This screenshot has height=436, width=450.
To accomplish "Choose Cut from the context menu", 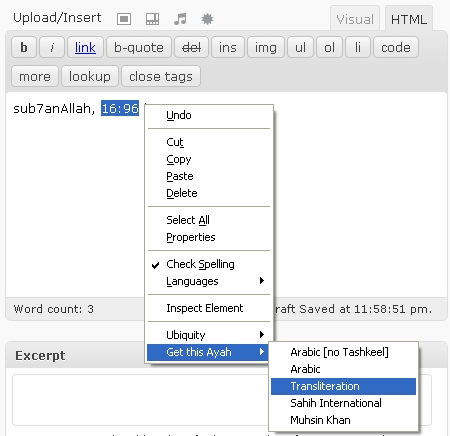I will point(209,142).
